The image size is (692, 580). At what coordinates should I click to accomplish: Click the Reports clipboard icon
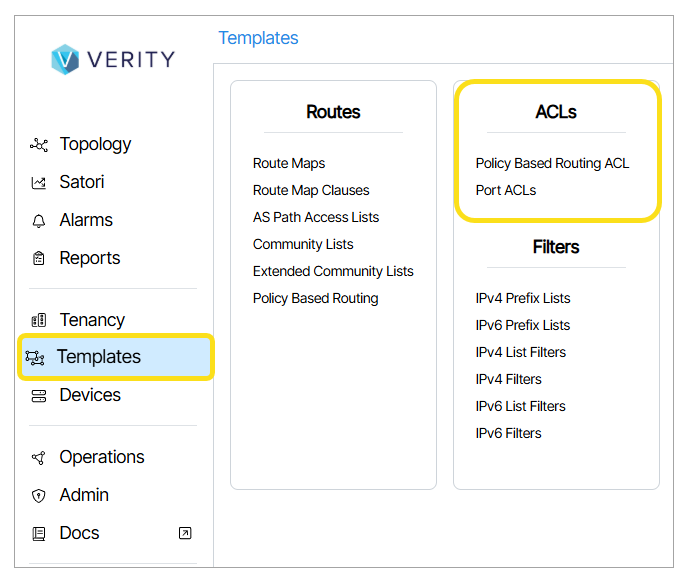(x=39, y=259)
